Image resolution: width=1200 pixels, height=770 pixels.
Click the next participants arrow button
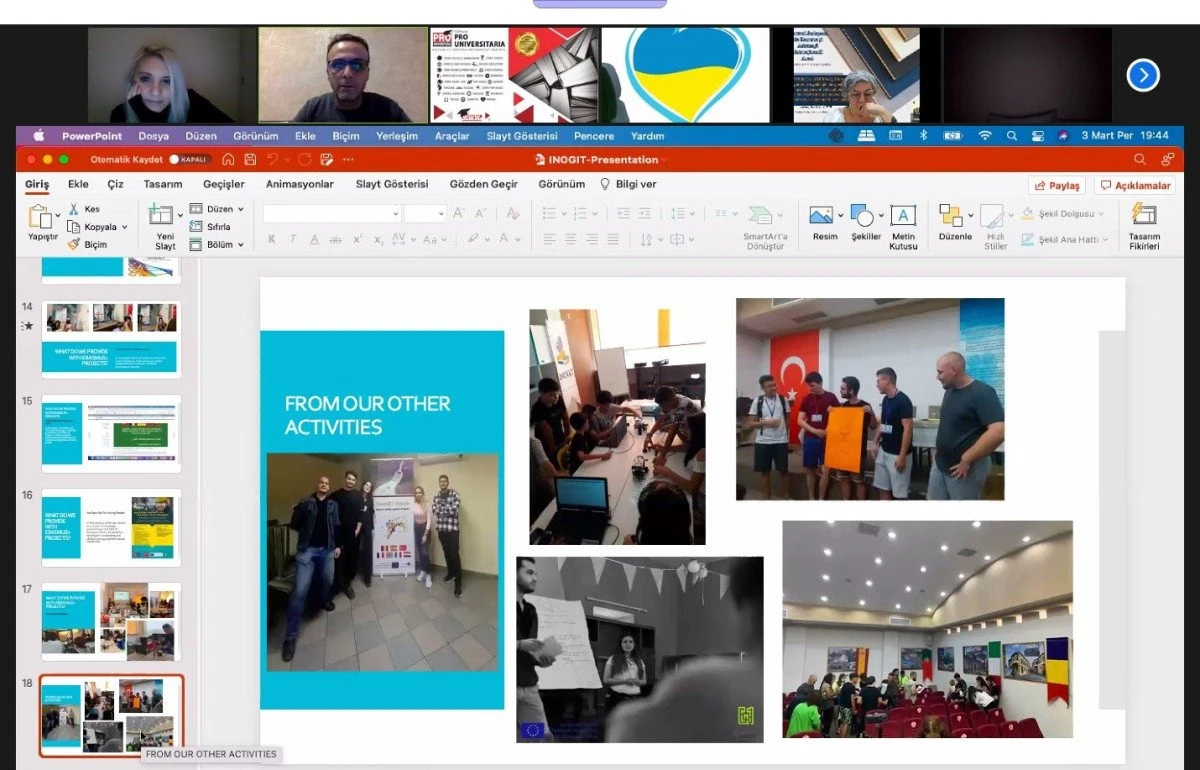coord(1143,75)
